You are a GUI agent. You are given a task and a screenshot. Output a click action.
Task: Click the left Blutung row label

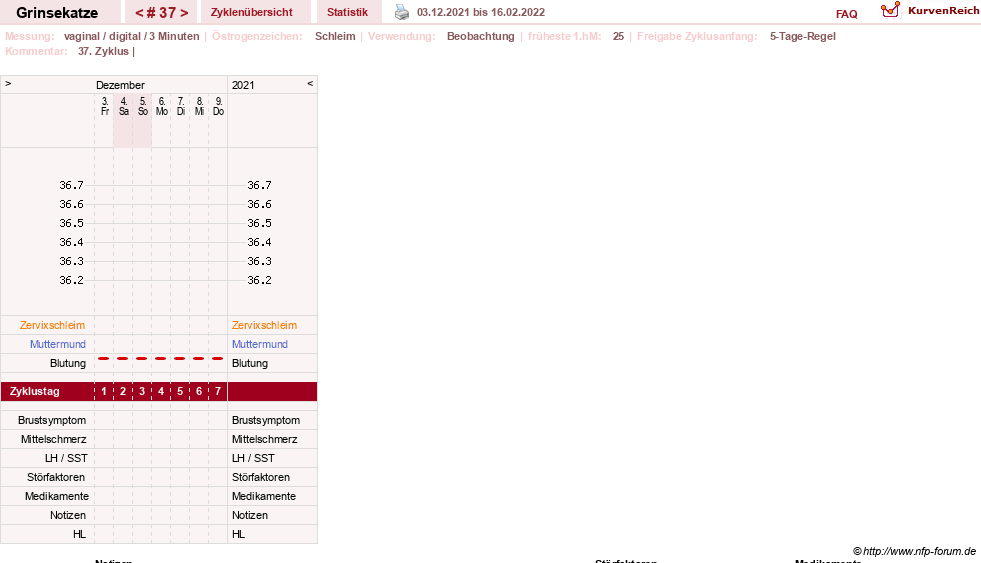point(68,363)
